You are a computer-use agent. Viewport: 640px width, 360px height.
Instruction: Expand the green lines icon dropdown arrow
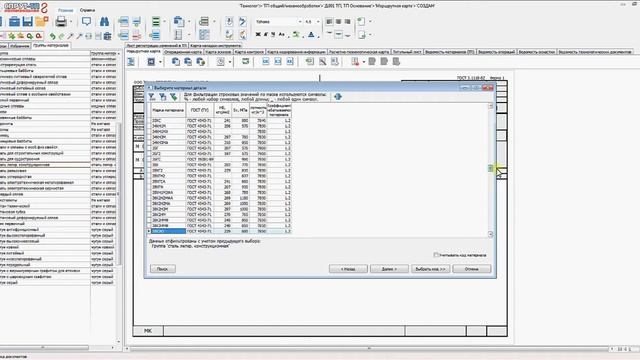pos(164,22)
